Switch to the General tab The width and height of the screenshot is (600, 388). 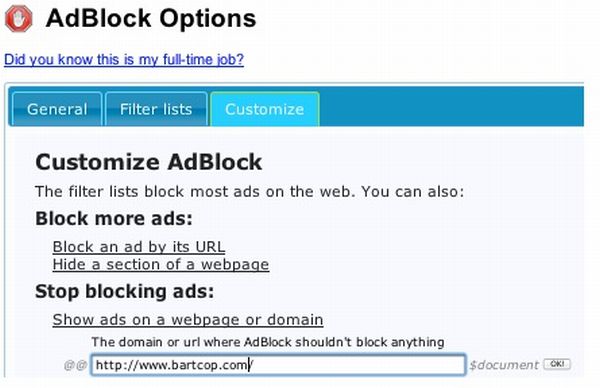pyautogui.click(x=57, y=109)
